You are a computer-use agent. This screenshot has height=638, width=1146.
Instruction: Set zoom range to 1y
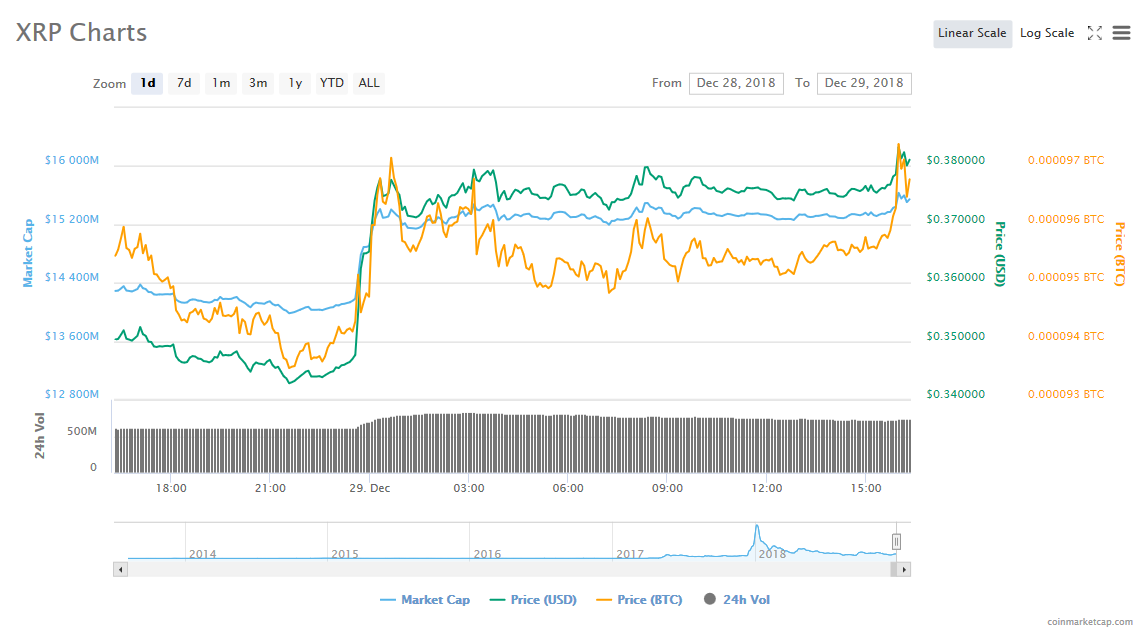(x=295, y=83)
